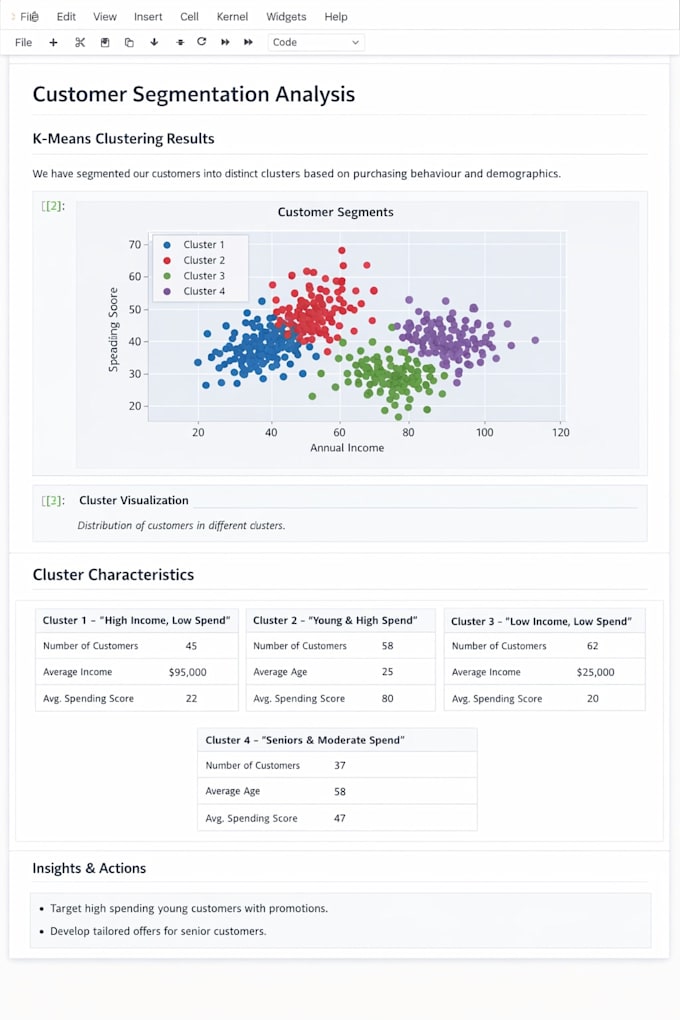Cut the selected cell with the scissors icon
The height and width of the screenshot is (1020, 680).
point(80,42)
